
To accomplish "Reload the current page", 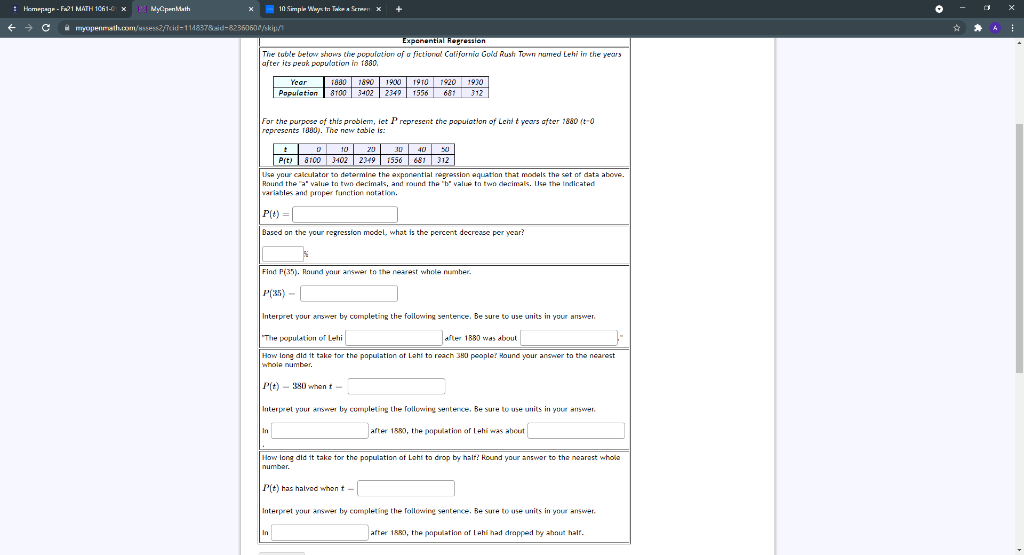I will point(46,27).
